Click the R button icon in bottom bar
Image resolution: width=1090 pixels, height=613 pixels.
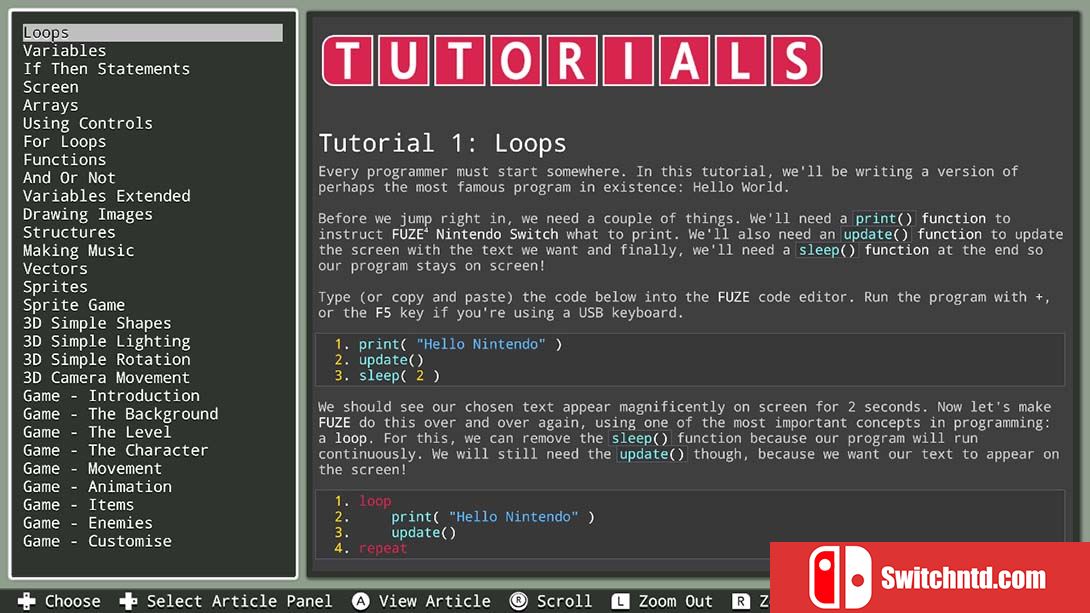click(x=741, y=601)
